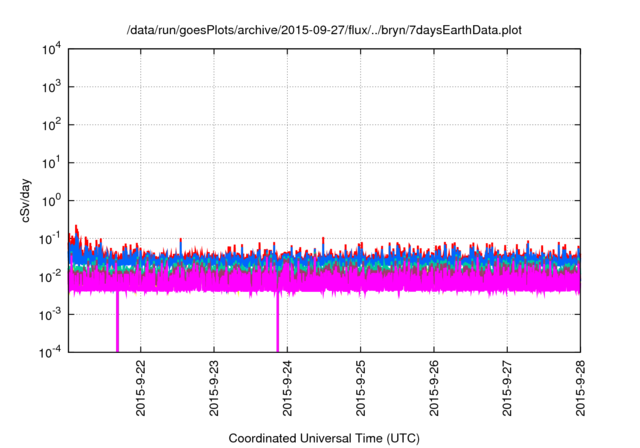Click the tallest red peak at plot start

[76, 229]
